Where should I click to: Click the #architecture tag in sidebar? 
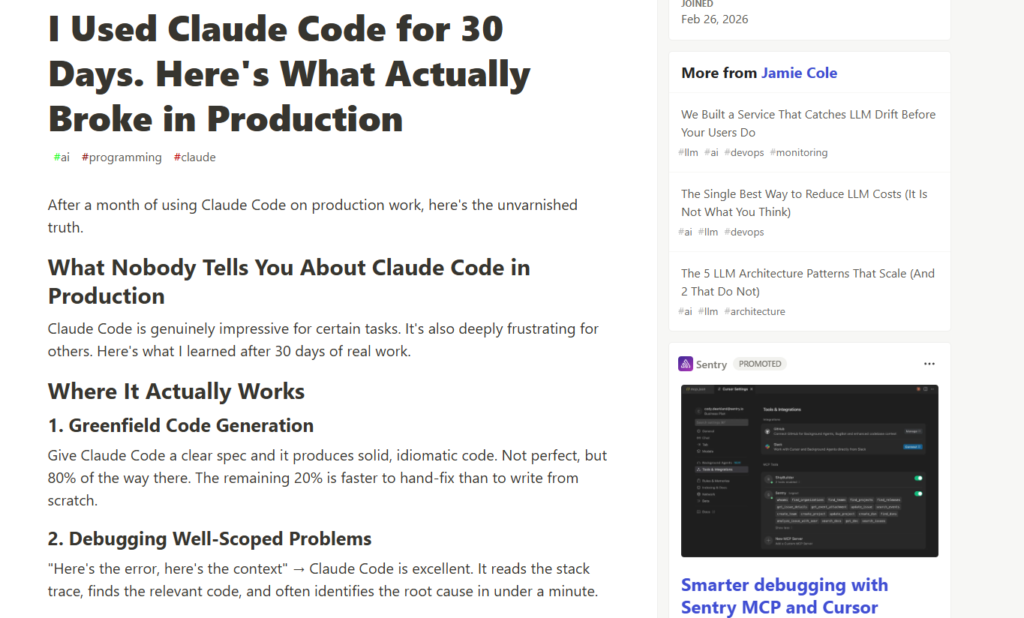click(754, 312)
